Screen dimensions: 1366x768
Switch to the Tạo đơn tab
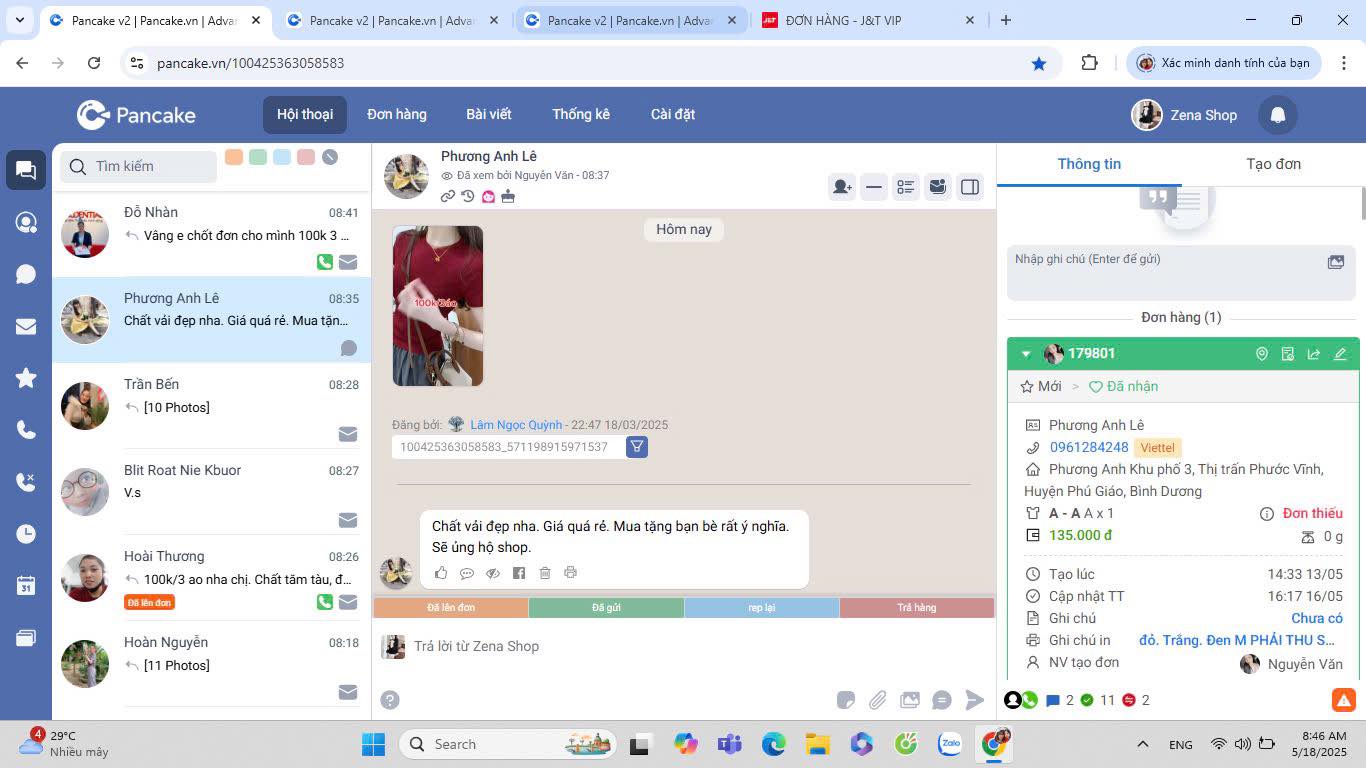point(1273,164)
